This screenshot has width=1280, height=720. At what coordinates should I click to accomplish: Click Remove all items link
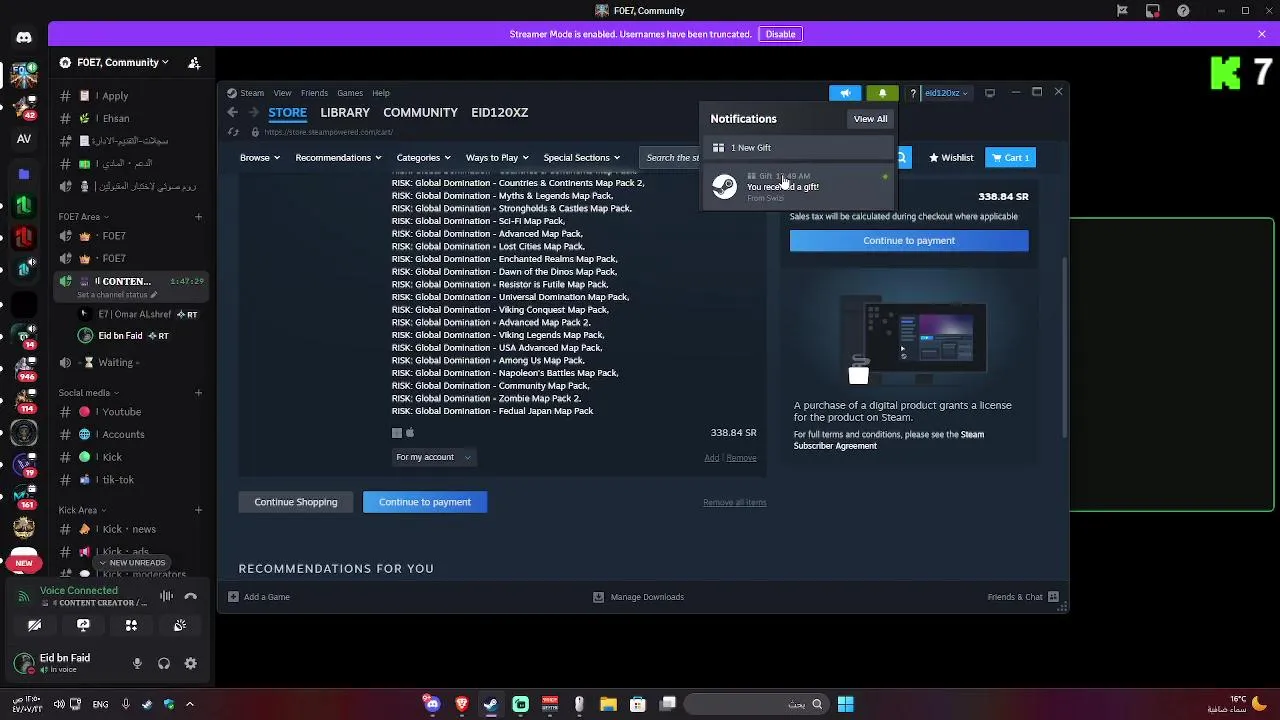click(734, 502)
